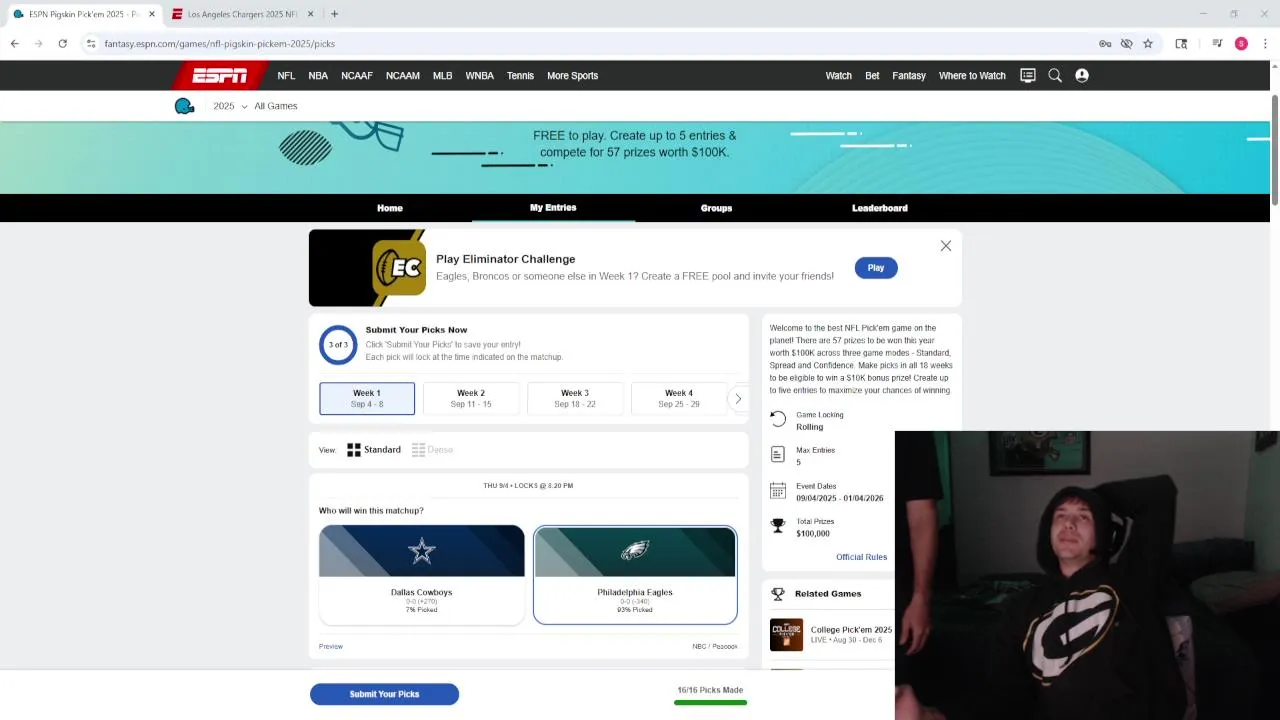Select the Week 3 Sep 18 - 22 tab
This screenshot has width=1280, height=720.
click(x=575, y=398)
